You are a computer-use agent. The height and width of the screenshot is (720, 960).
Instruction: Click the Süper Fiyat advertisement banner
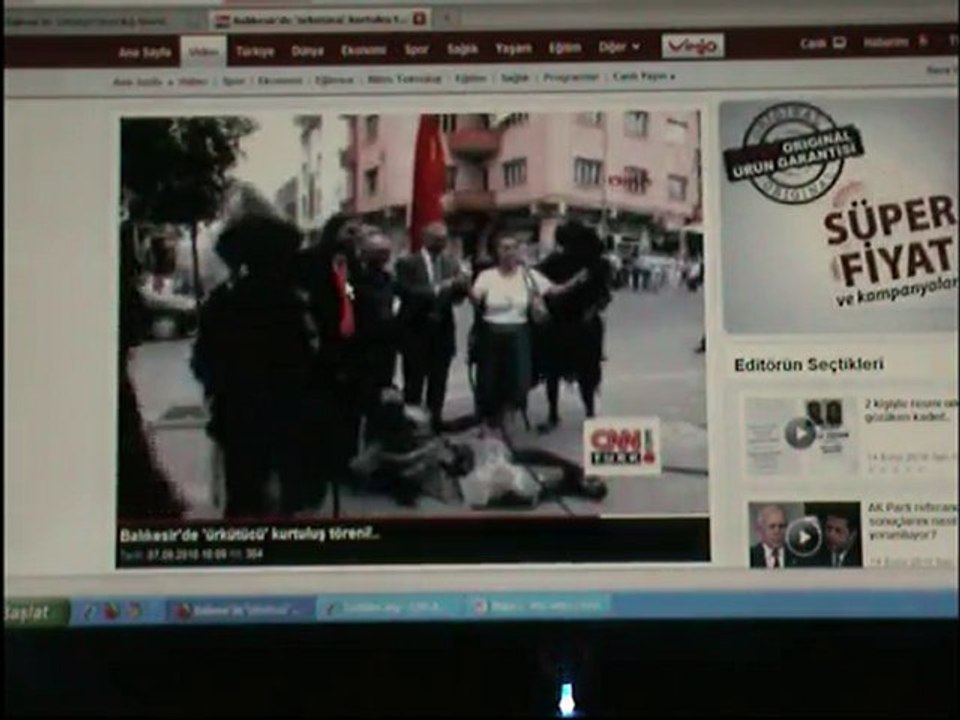(839, 216)
